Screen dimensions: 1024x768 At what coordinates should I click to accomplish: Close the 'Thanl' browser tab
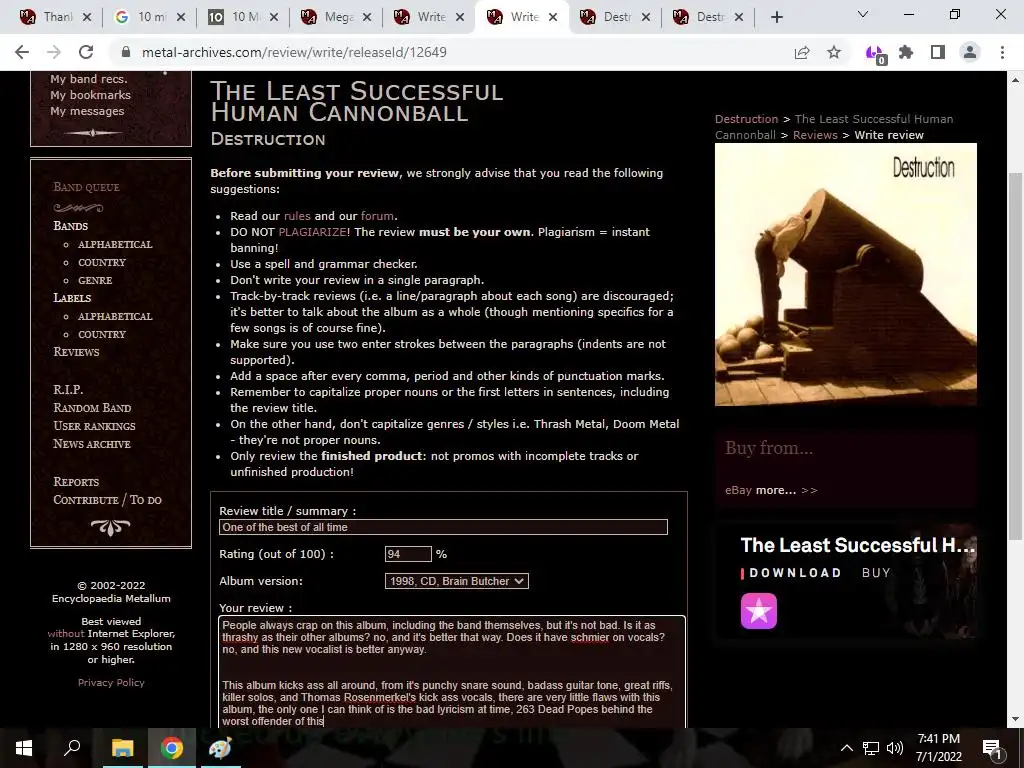(x=87, y=18)
